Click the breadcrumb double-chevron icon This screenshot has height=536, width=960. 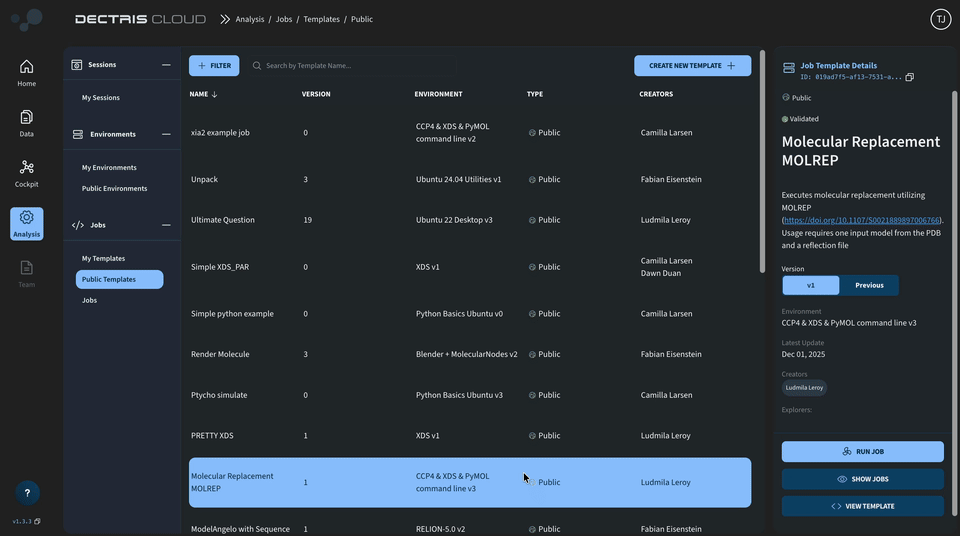coord(225,19)
